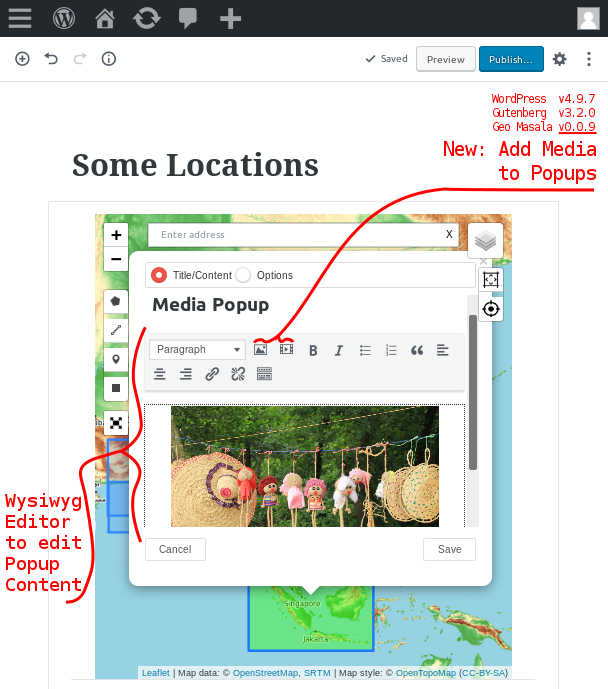Open editor settings gear
Screen dimensions: 608x689
(560, 59)
